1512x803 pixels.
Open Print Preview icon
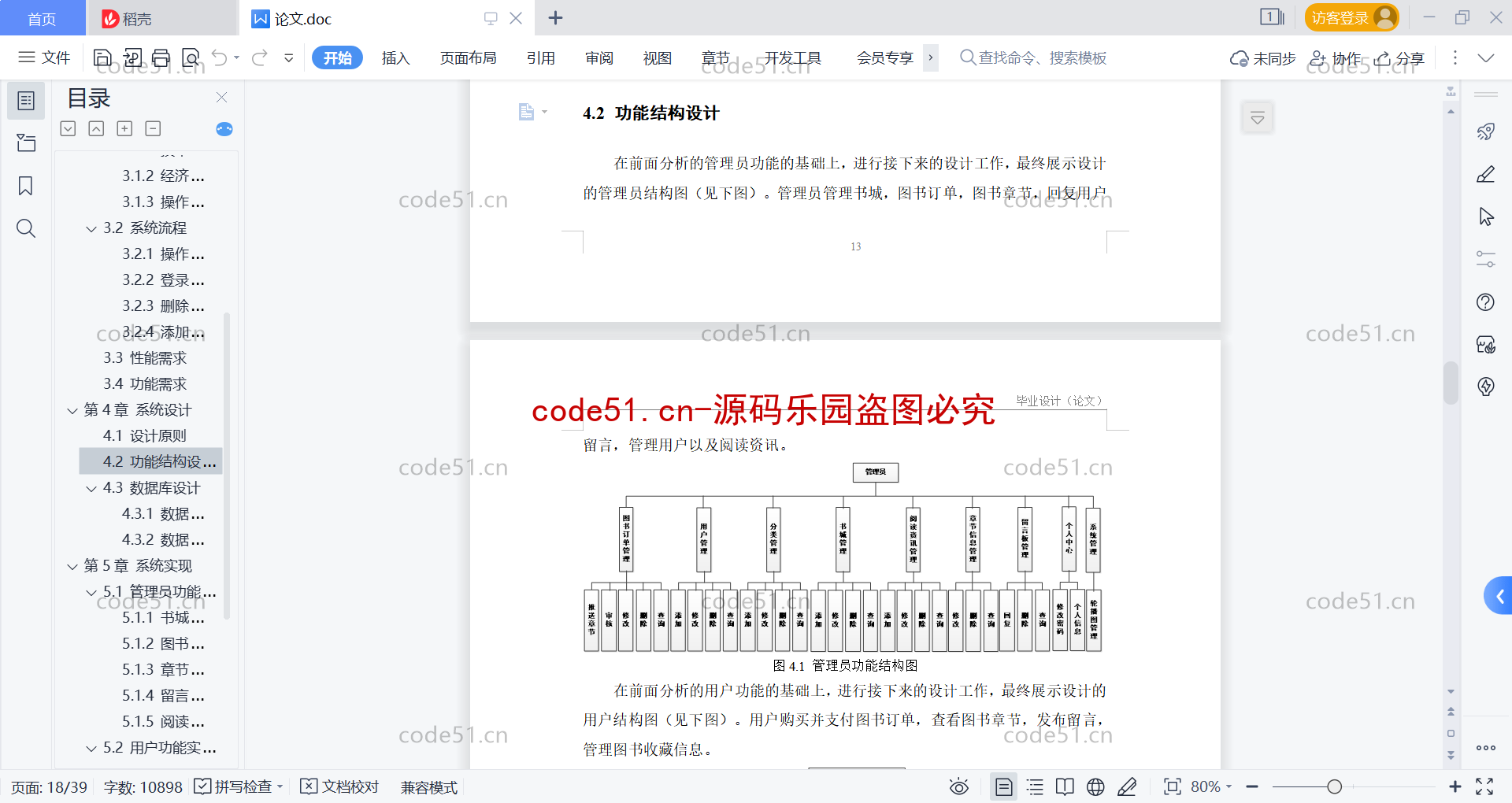pos(191,57)
